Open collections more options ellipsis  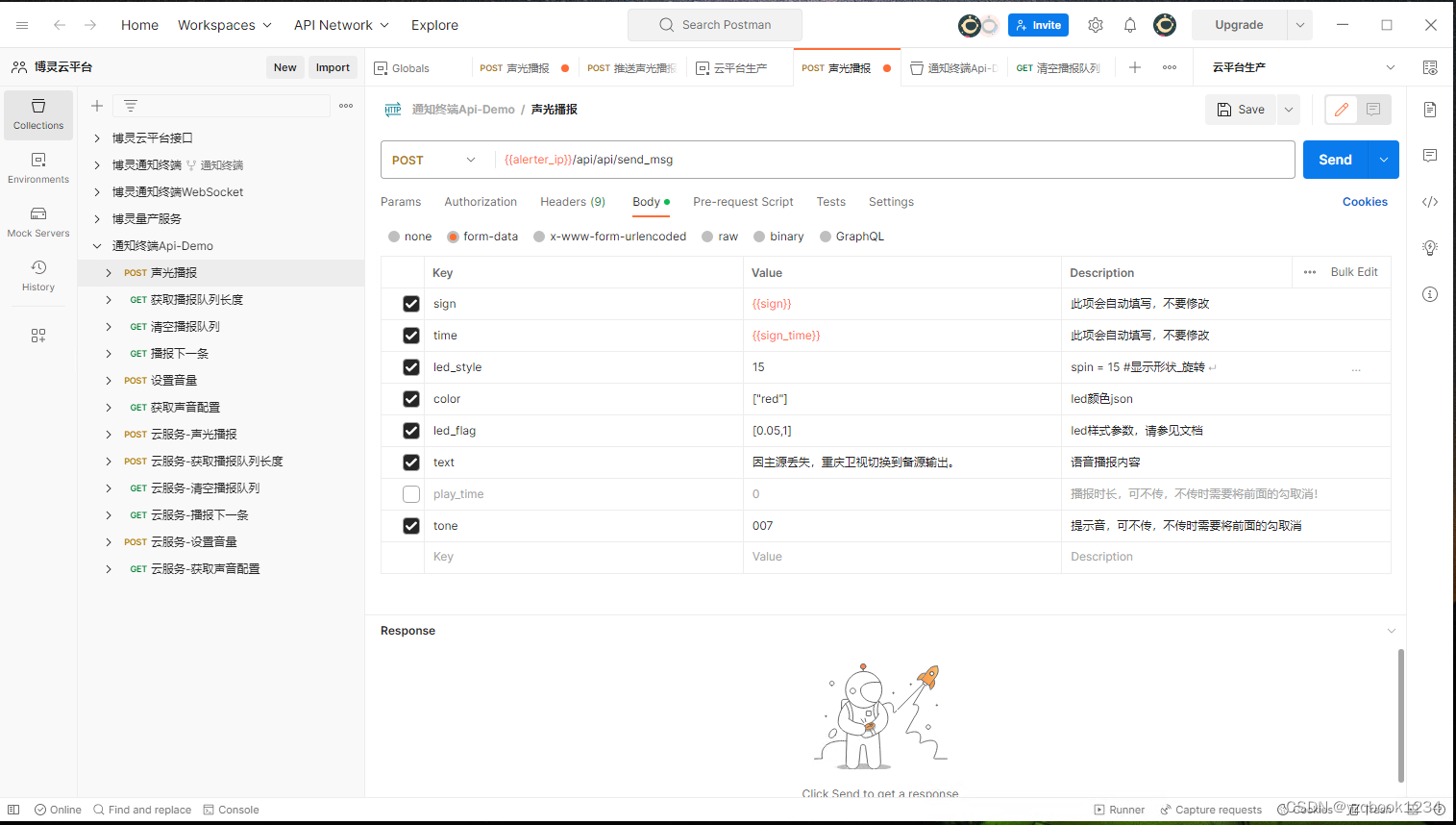[x=346, y=106]
